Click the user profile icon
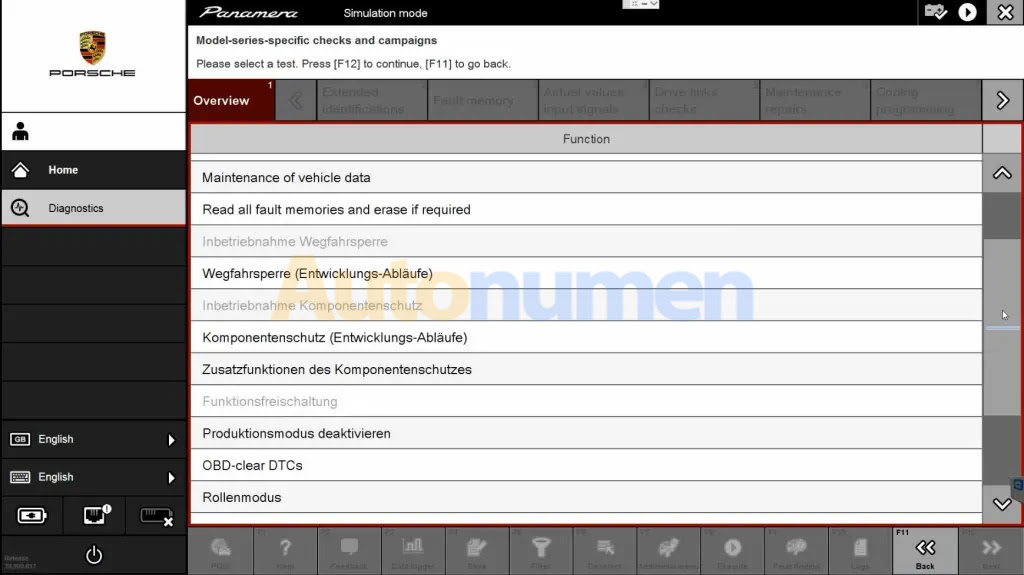The image size is (1024, 575). click(x=20, y=132)
